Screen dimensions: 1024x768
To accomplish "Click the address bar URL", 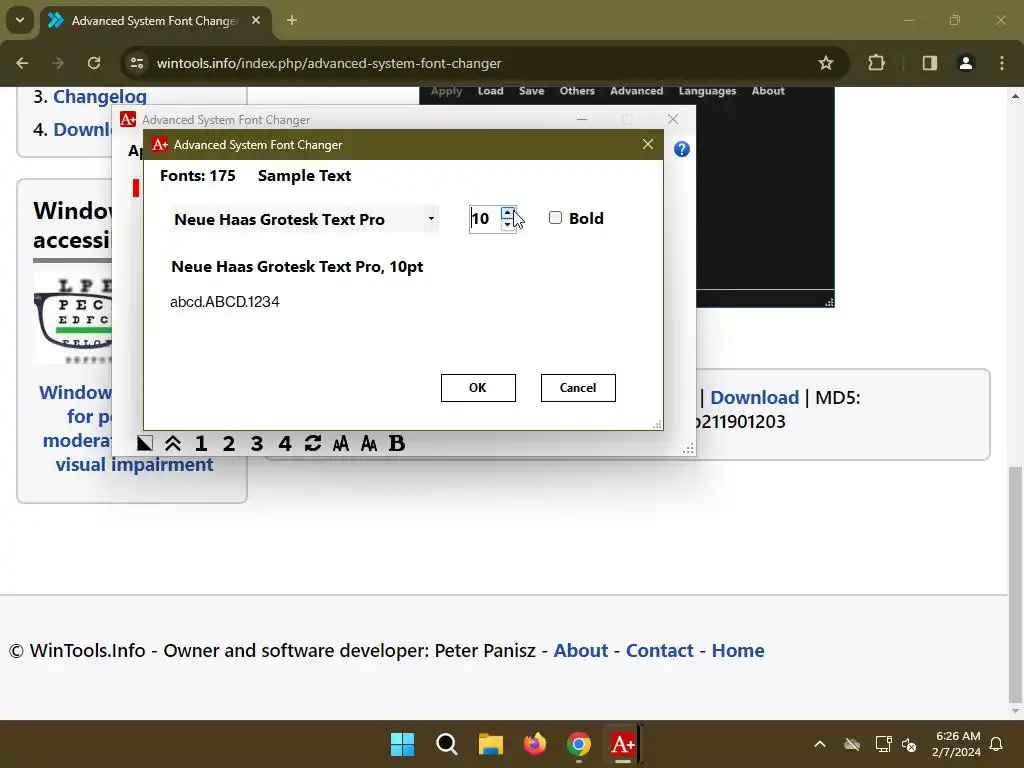I will point(329,63).
